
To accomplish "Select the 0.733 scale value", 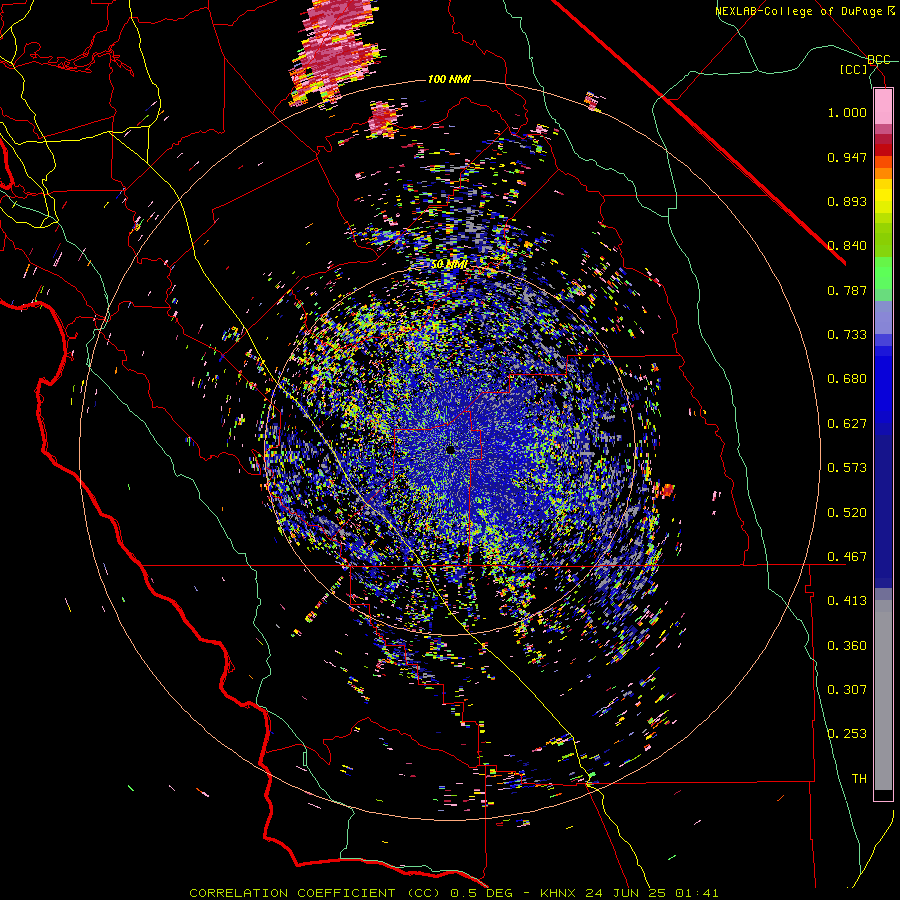I will pyautogui.click(x=847, y=335).
